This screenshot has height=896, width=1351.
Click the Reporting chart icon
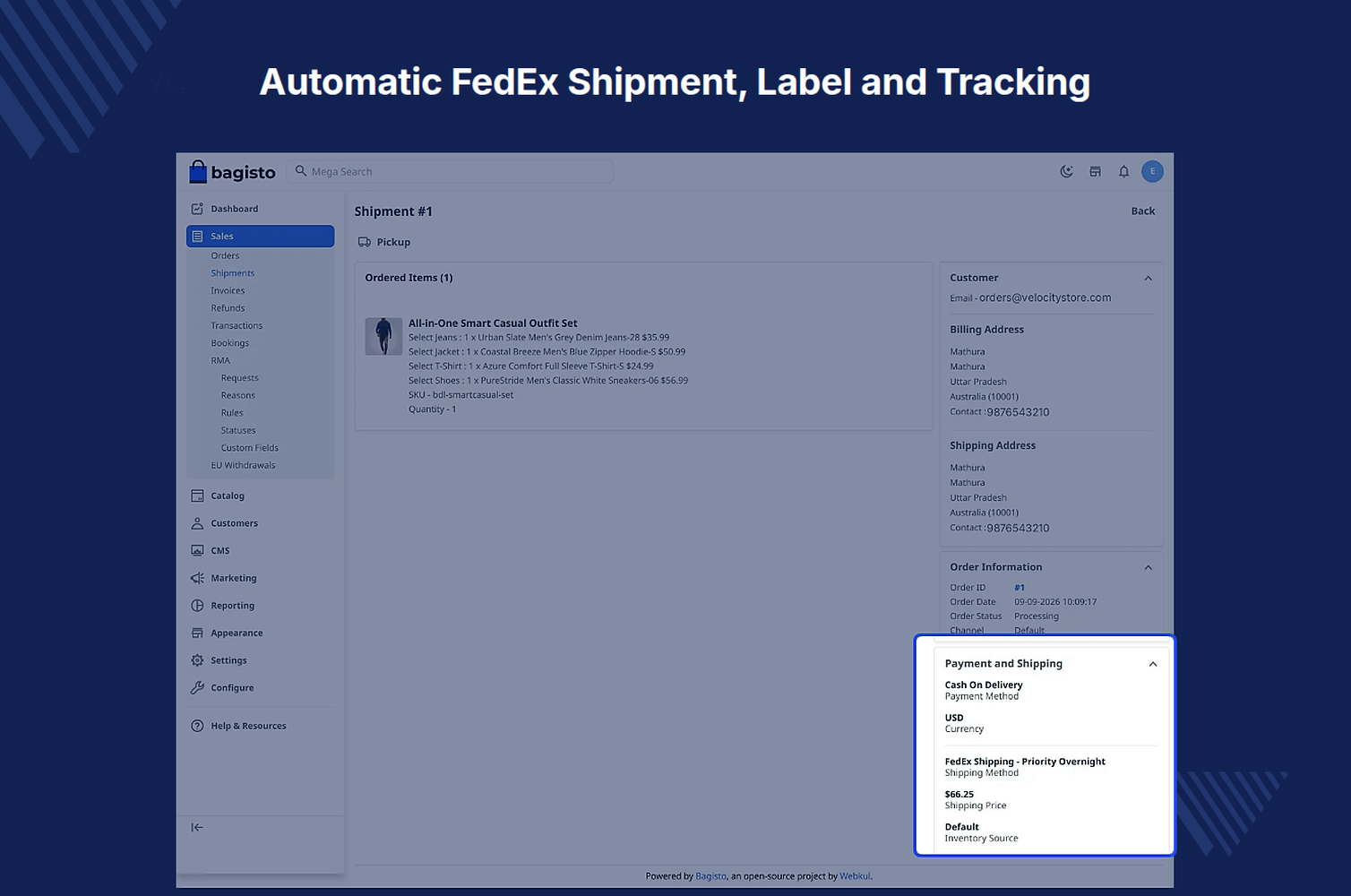click(x=197, y=606)
